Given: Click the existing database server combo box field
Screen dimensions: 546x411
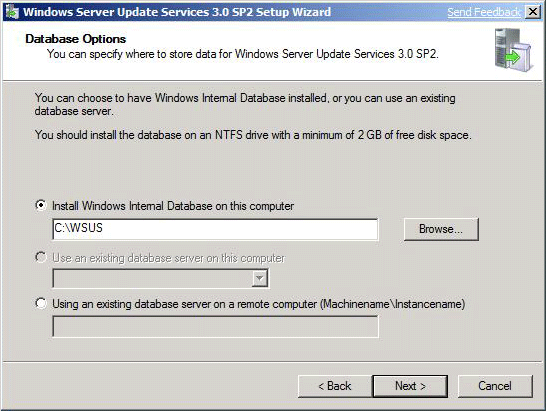Looking at the screenshot, I should click(160, 278).
